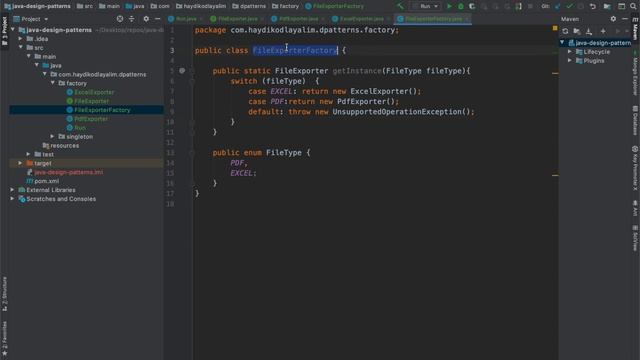The height and width of the screenshot is (360, 640).
Task: Click the Maven download sources icon
Action: point(589,31)
